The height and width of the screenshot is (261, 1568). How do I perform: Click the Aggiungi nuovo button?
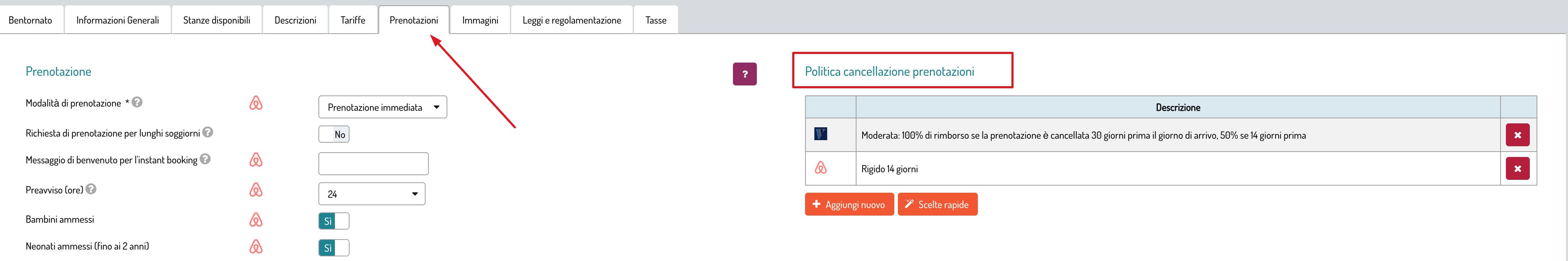tap(849, 204)
